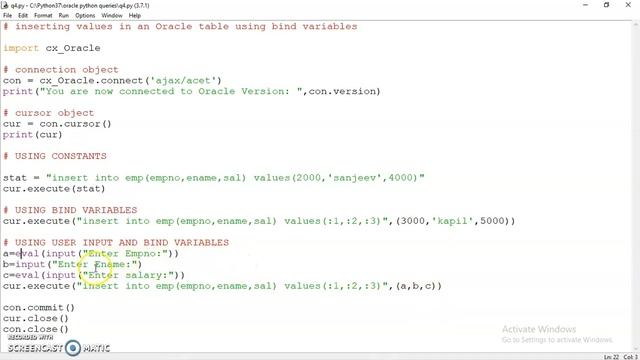Click the execute line containing 'kapil'
The width and height of the screenshot is (640, 360).
(x=259, y=221)
